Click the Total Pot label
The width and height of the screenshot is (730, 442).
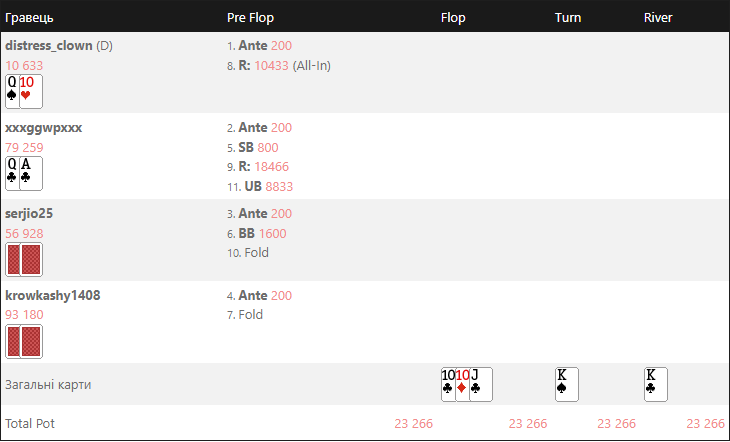(30, 423)
